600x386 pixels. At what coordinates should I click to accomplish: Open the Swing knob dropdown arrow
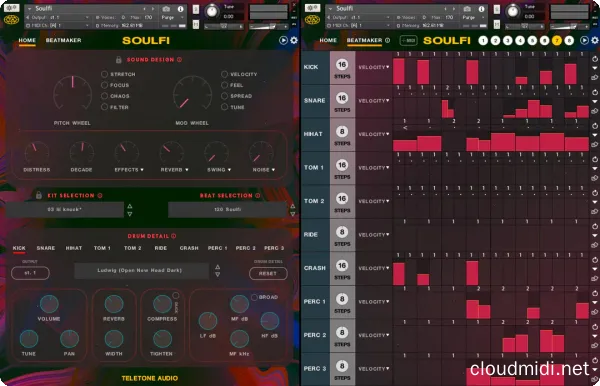tap(230, 170)
